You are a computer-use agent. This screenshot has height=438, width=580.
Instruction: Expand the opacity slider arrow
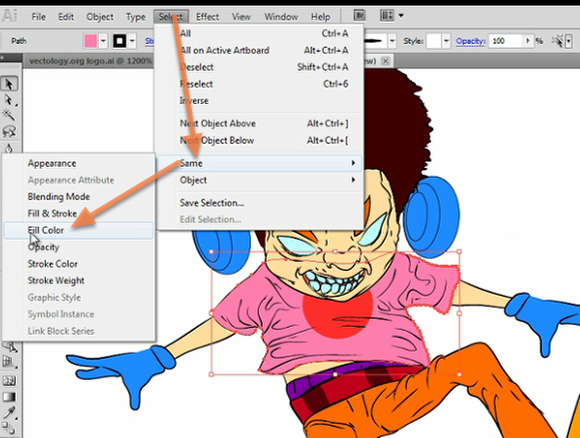[528, 41]
